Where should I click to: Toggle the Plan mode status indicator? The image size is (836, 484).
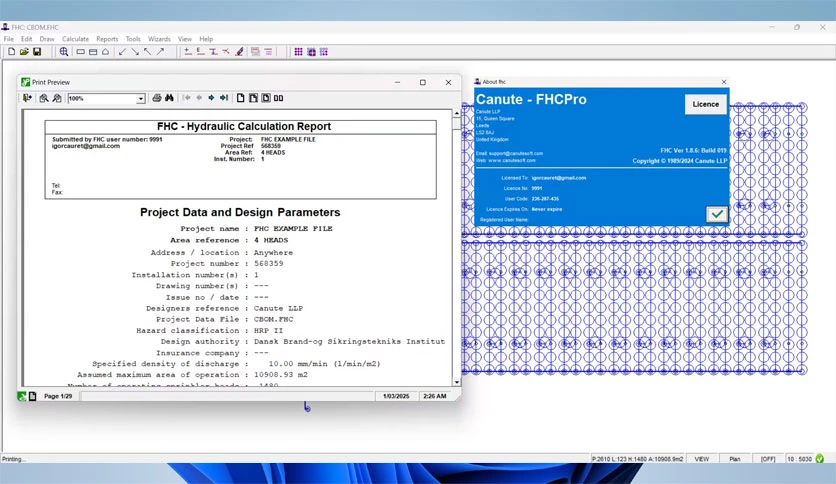point(735,459)
